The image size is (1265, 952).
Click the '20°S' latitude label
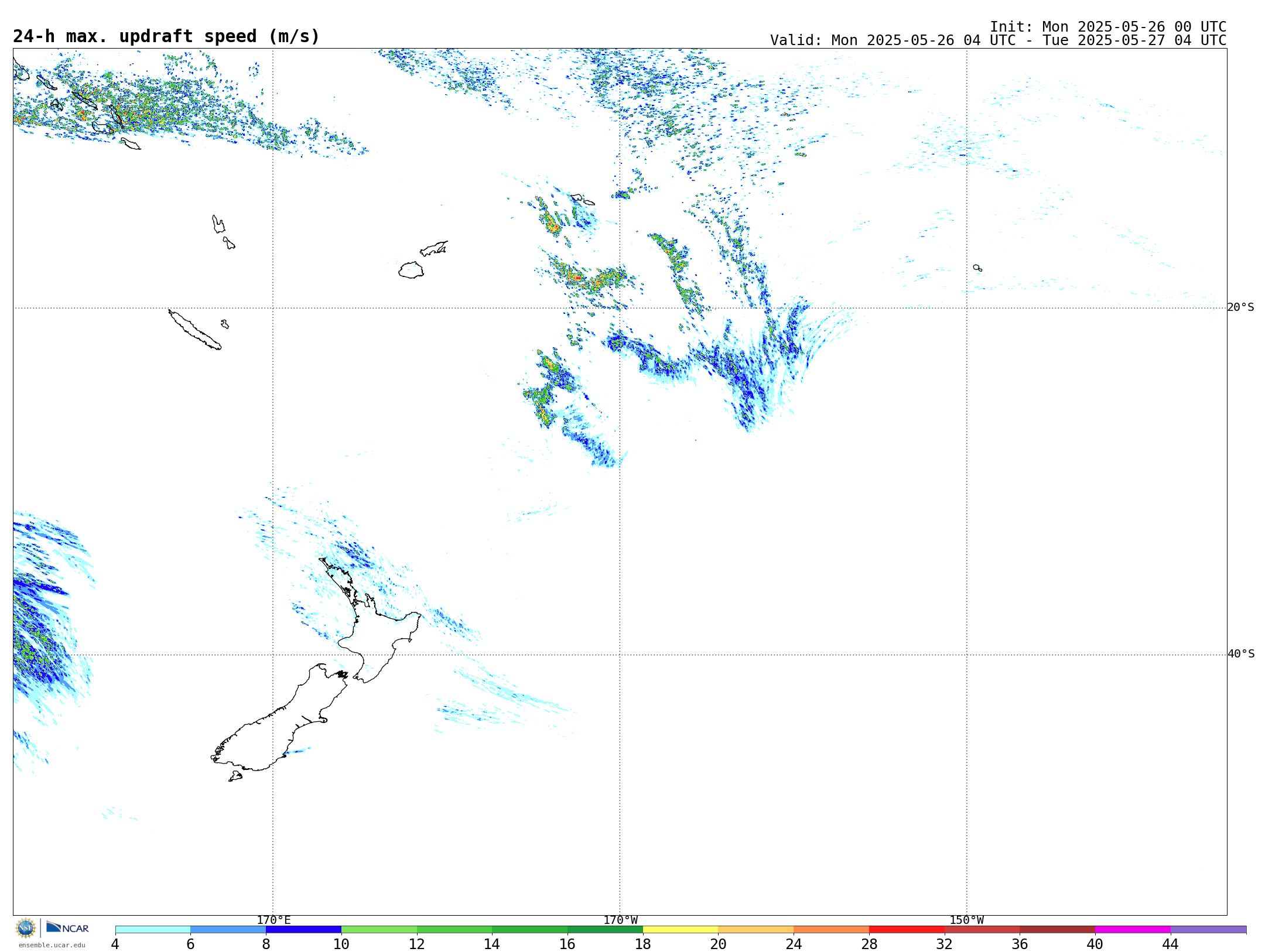pyautogui.click(x=1240, y=307)
